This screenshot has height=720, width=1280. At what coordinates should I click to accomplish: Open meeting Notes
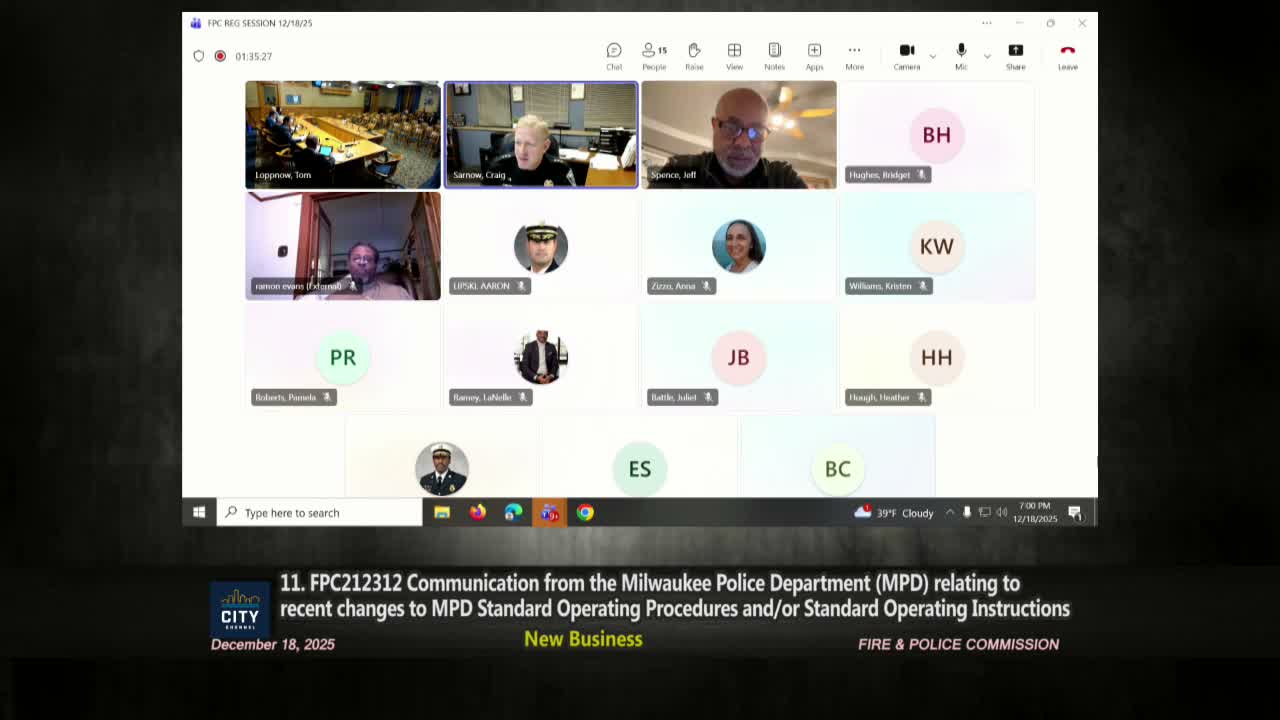[774, 56]
